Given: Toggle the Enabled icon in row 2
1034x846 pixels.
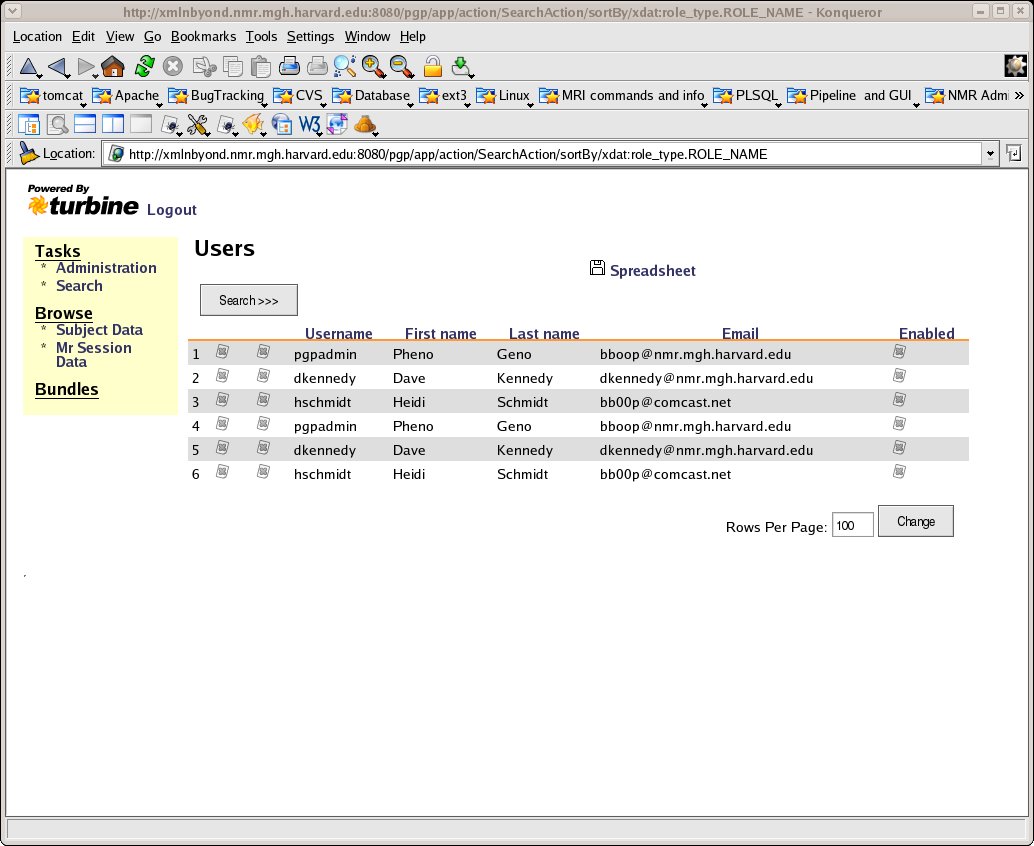Looking at the screenshot, I should pyautogui.click(x=899, y=376).
